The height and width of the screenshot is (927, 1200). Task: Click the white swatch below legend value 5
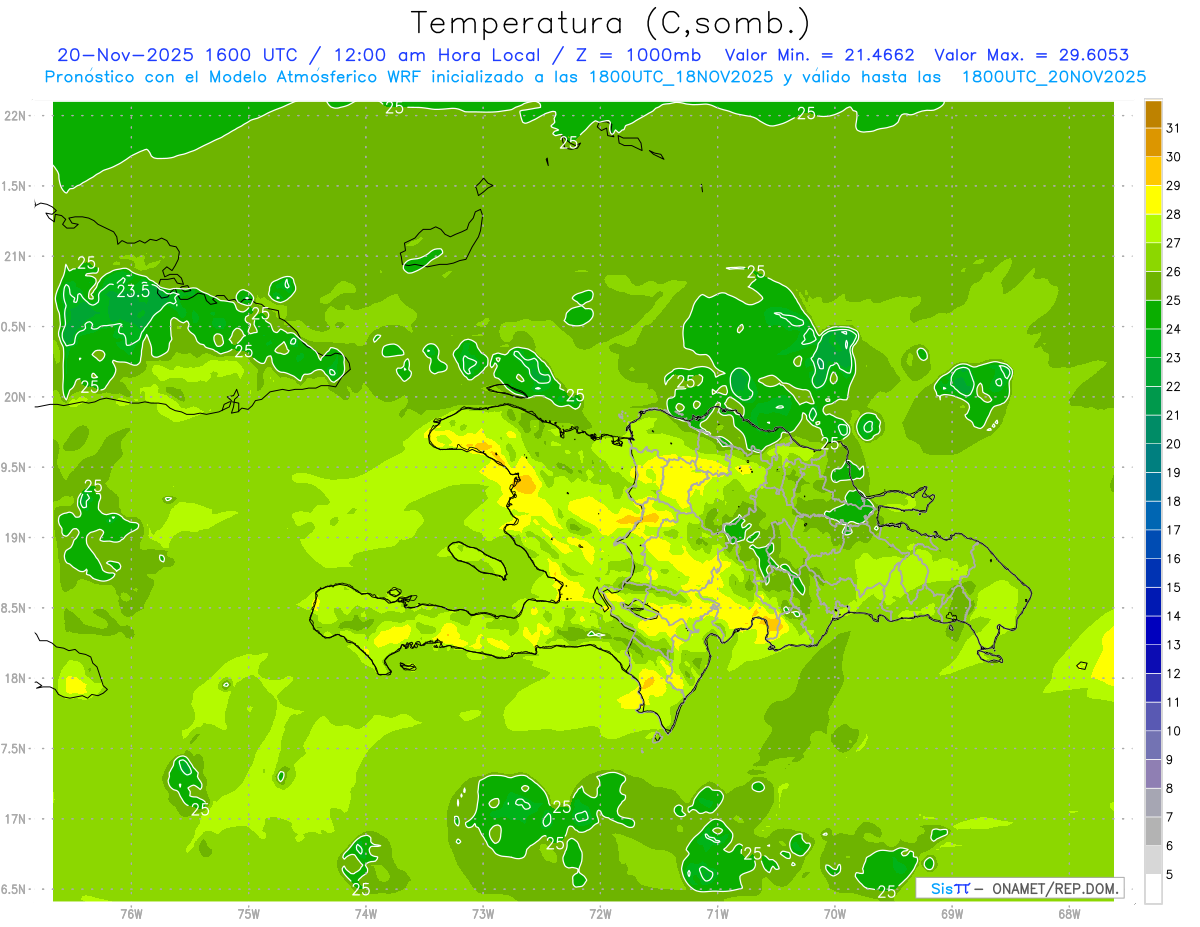pyautogui.click(x=1153, y=889)
